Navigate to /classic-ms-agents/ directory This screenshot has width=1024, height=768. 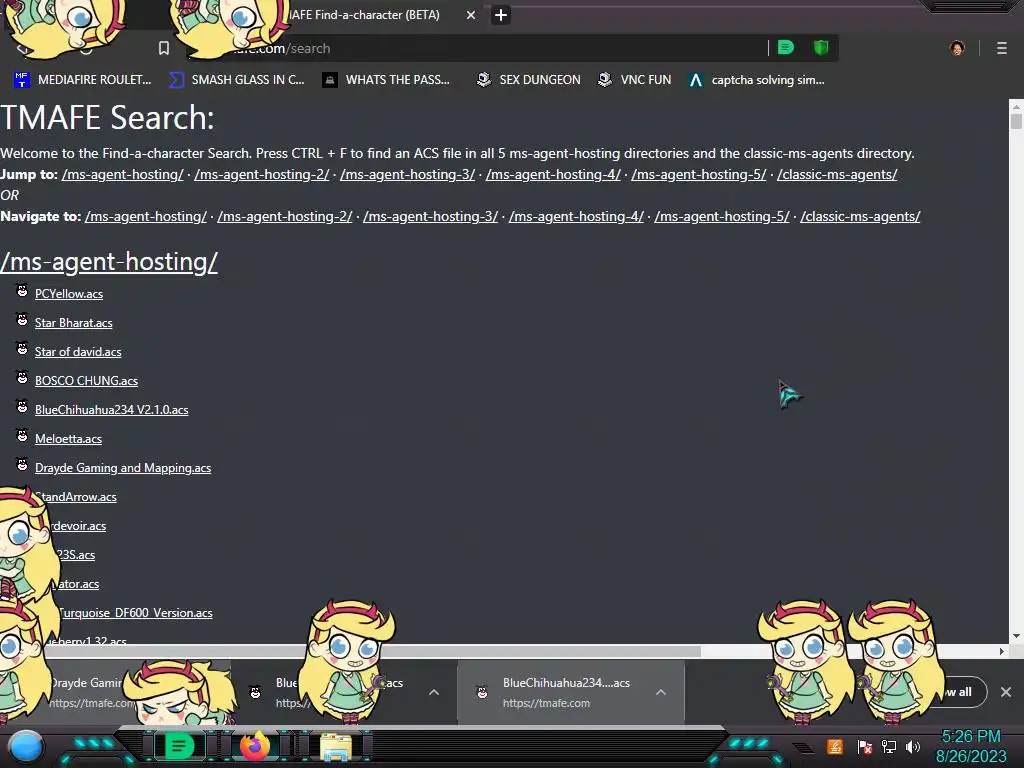pyautogui.click(x=860, y=216)
